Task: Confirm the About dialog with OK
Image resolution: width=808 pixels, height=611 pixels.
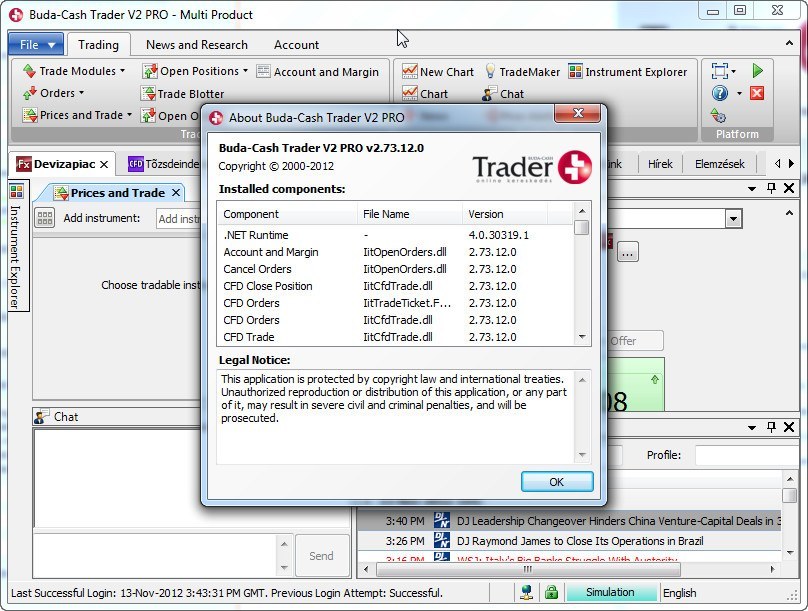Action: click(557, 481)
